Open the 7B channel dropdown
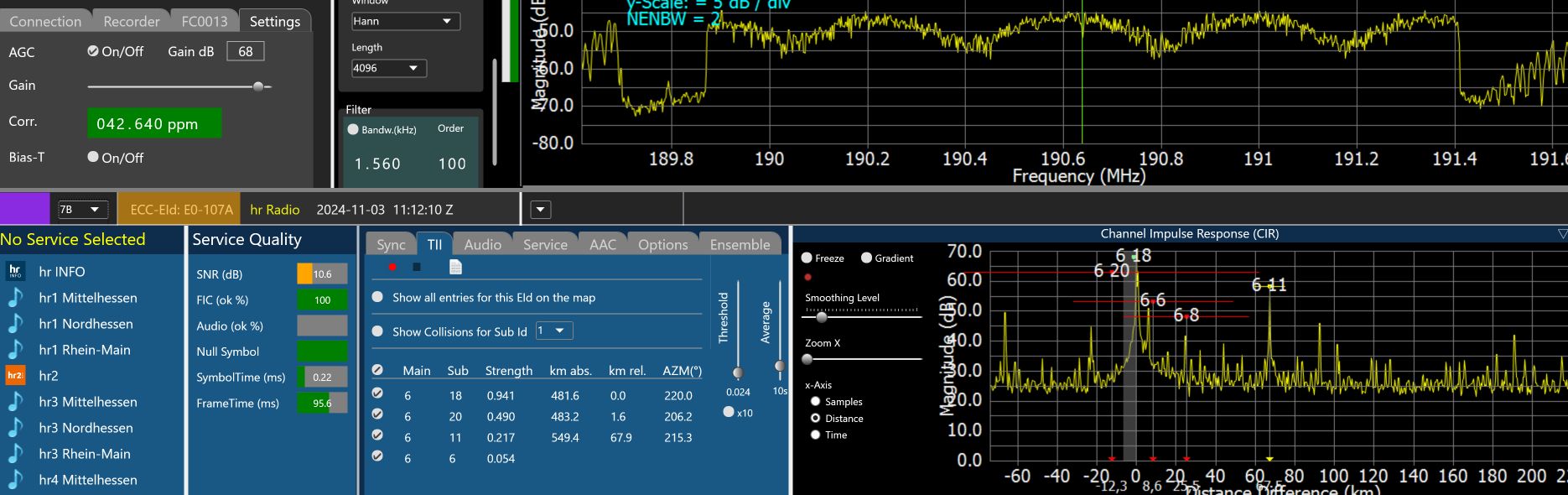Screen dimensions: 1568x495 click(x=80, y=210)
